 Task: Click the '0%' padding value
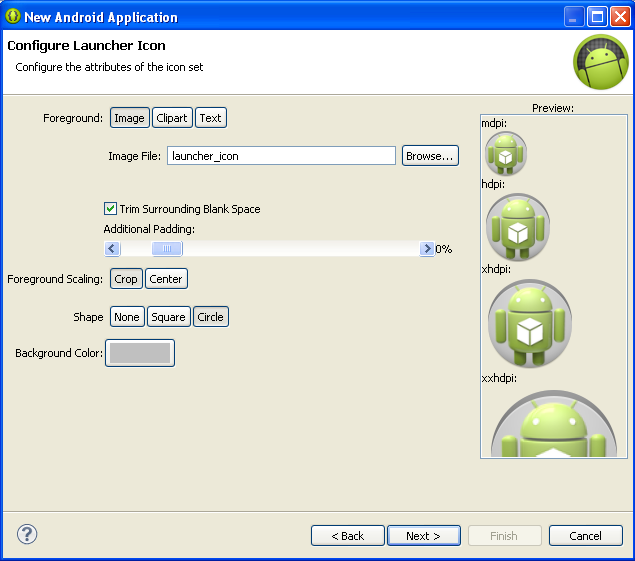443,249
